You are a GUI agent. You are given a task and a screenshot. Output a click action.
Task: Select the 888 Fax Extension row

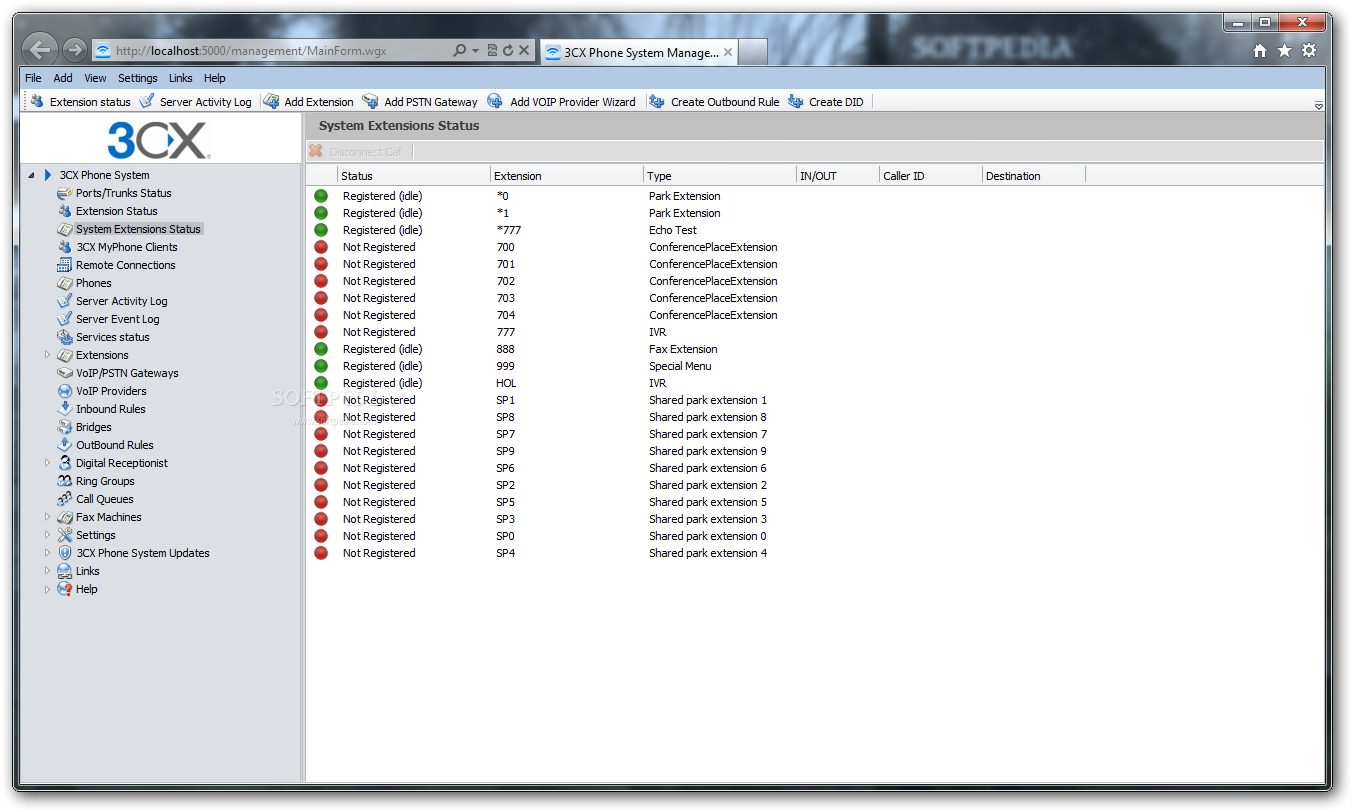tap(814, 349)
